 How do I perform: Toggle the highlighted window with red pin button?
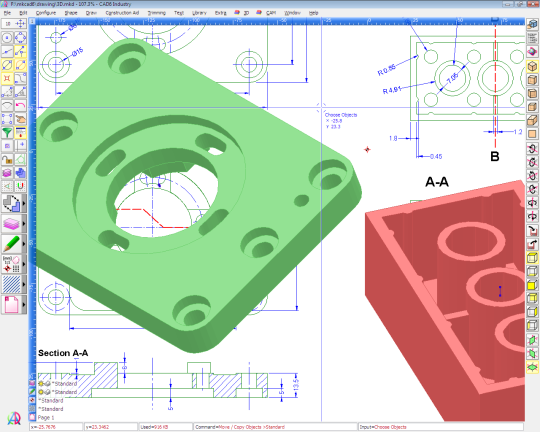tap(20, 133)
